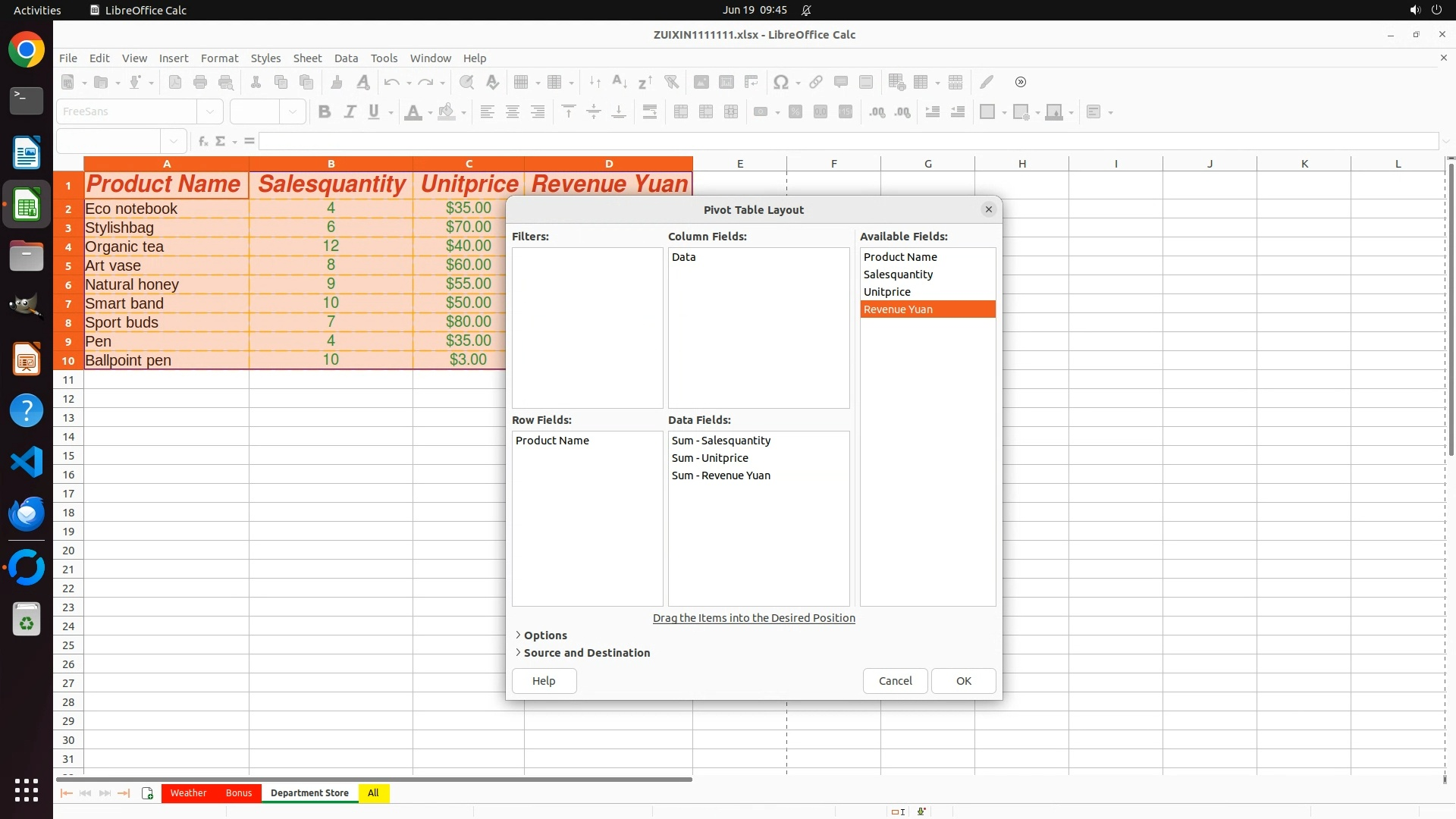This screenshot has height=819, width=1456.
Task: Select Sum - Revenue Yuan data field
Action: pyautogui.click(x=720, y=475)
